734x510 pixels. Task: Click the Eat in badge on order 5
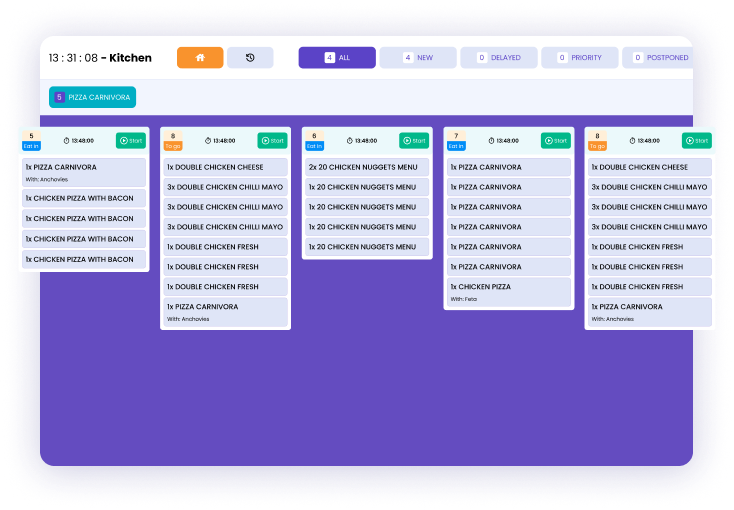32,146
